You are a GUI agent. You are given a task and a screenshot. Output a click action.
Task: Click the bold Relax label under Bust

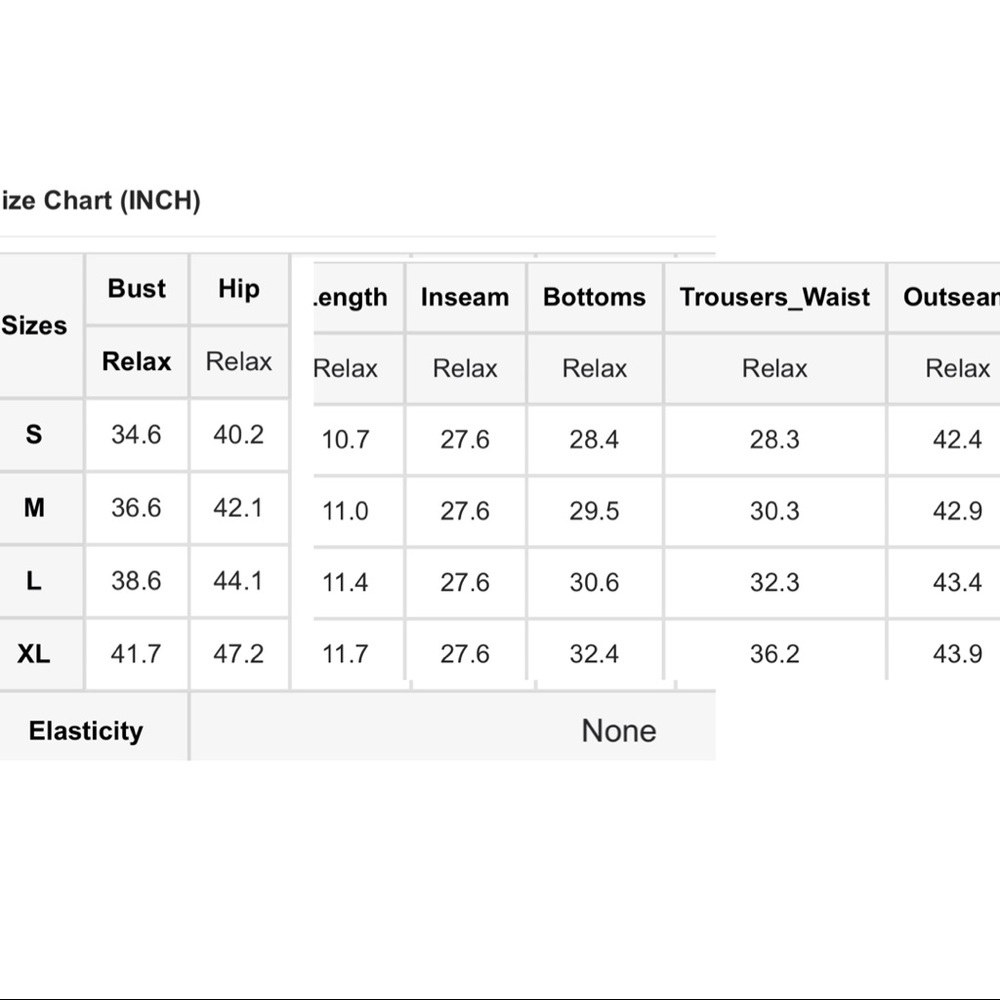[x=136, y=362]
